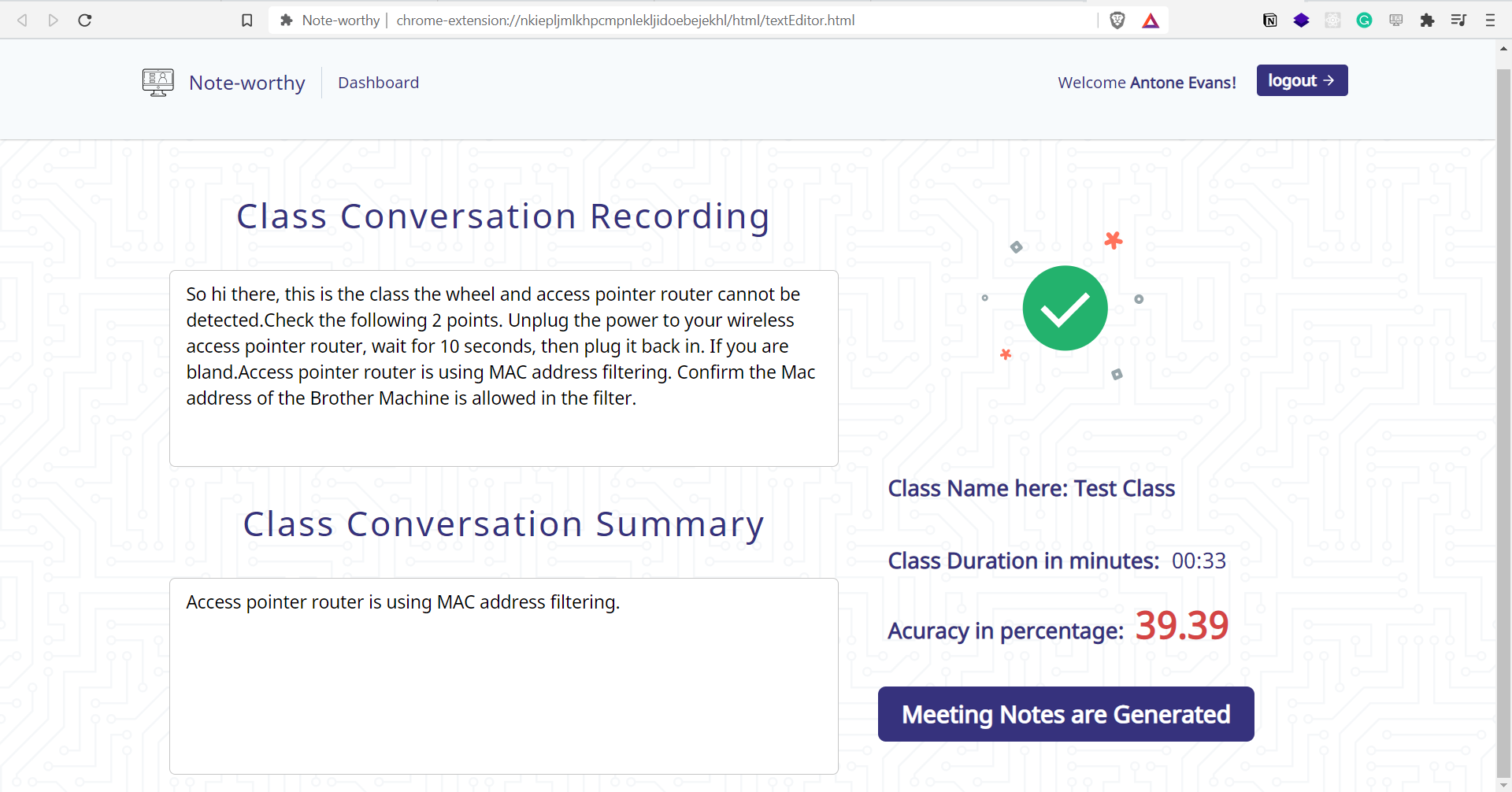This screenshot has width=1512, height=792.
Task: Click inside the Class Conversation Summary text box
Action: click(x=504, y=676)
